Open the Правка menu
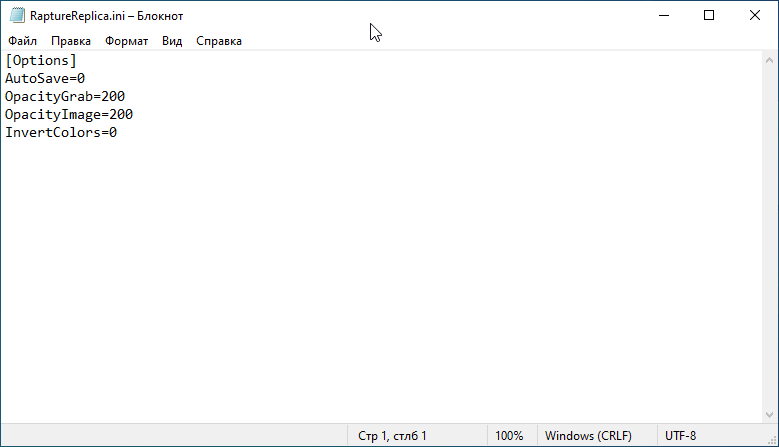 [x=71, y=41]
